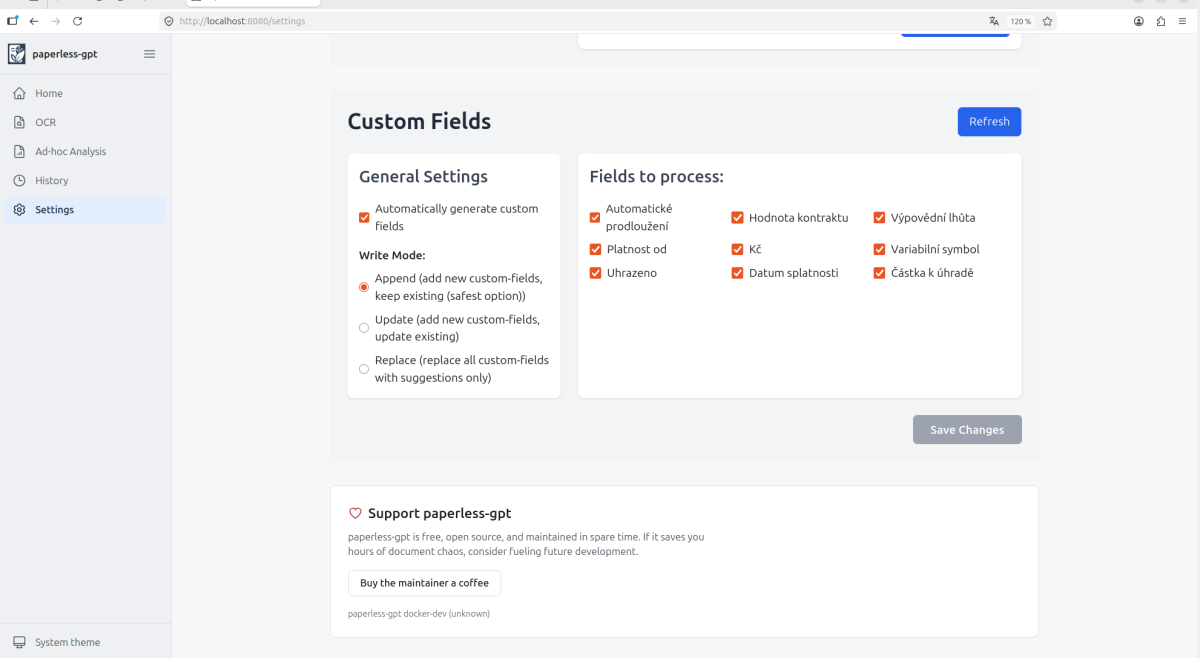
Task: Open OCR page in sidebar
Action: coord(84,122)
